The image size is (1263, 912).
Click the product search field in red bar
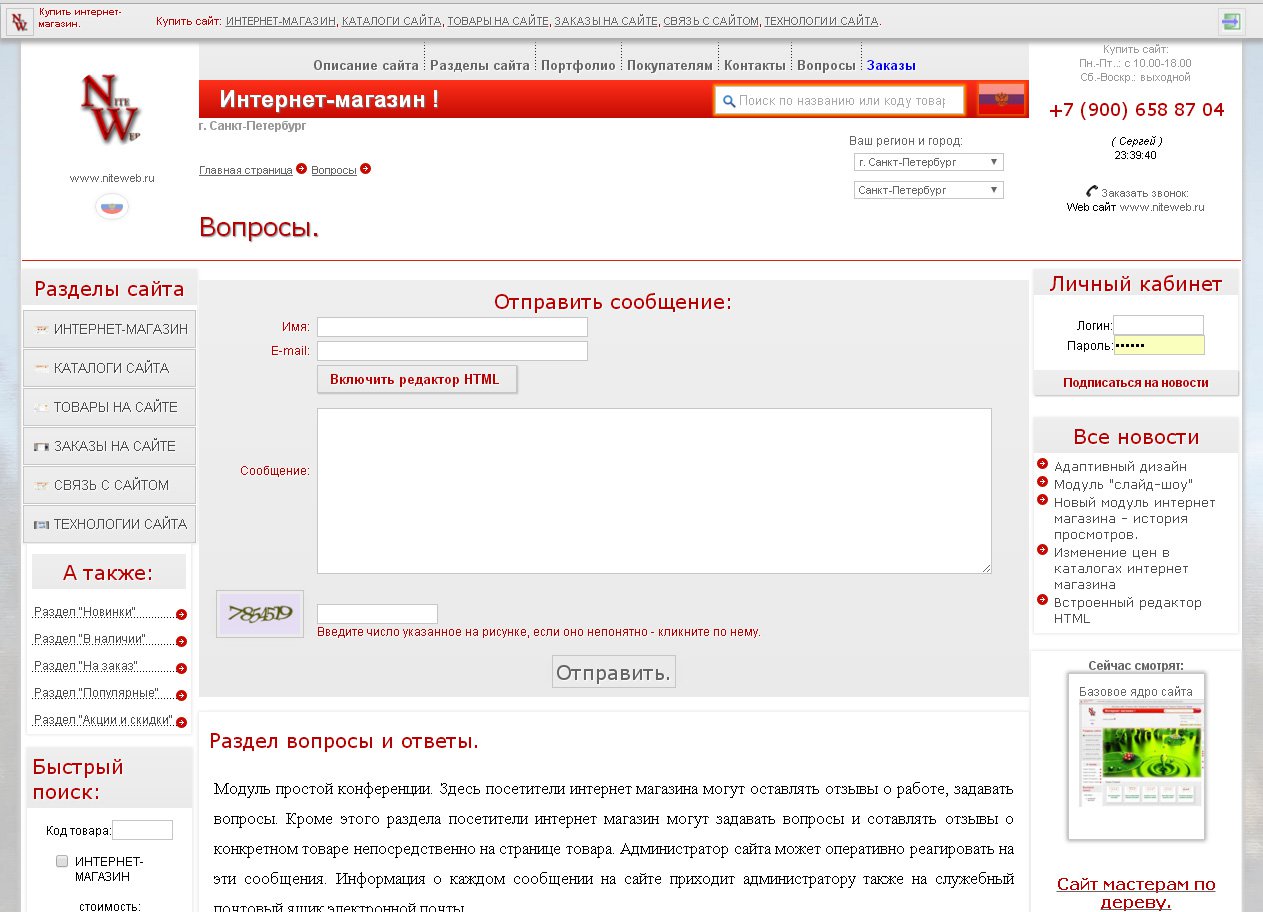pyautogui.click(x=840, y=101)
